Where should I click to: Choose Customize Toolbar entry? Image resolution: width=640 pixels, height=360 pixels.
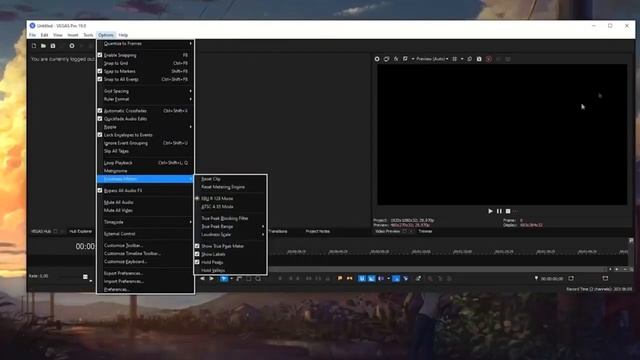click(x=145, y=246)
